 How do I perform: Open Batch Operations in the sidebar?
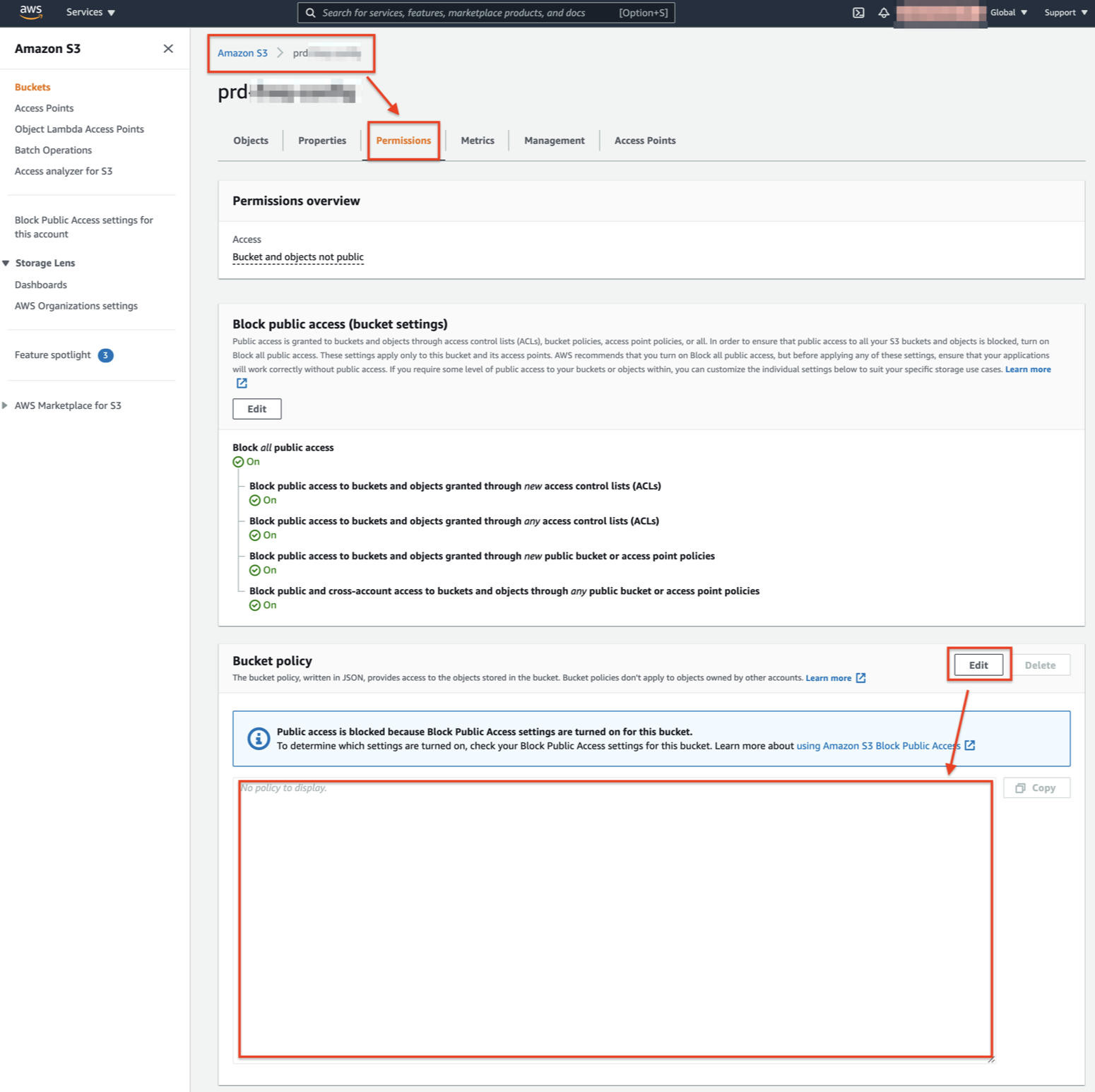[54, 150]
